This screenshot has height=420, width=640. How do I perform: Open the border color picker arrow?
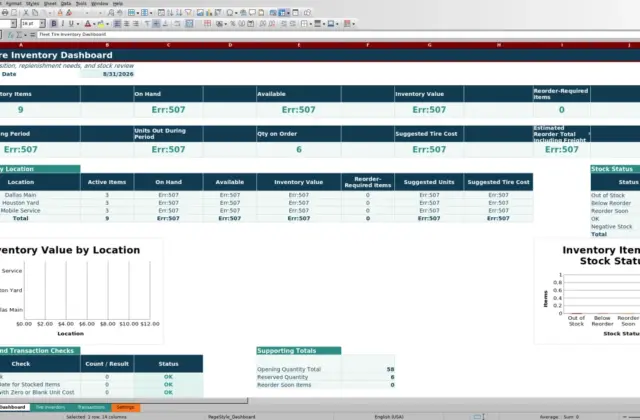[338, 24]
